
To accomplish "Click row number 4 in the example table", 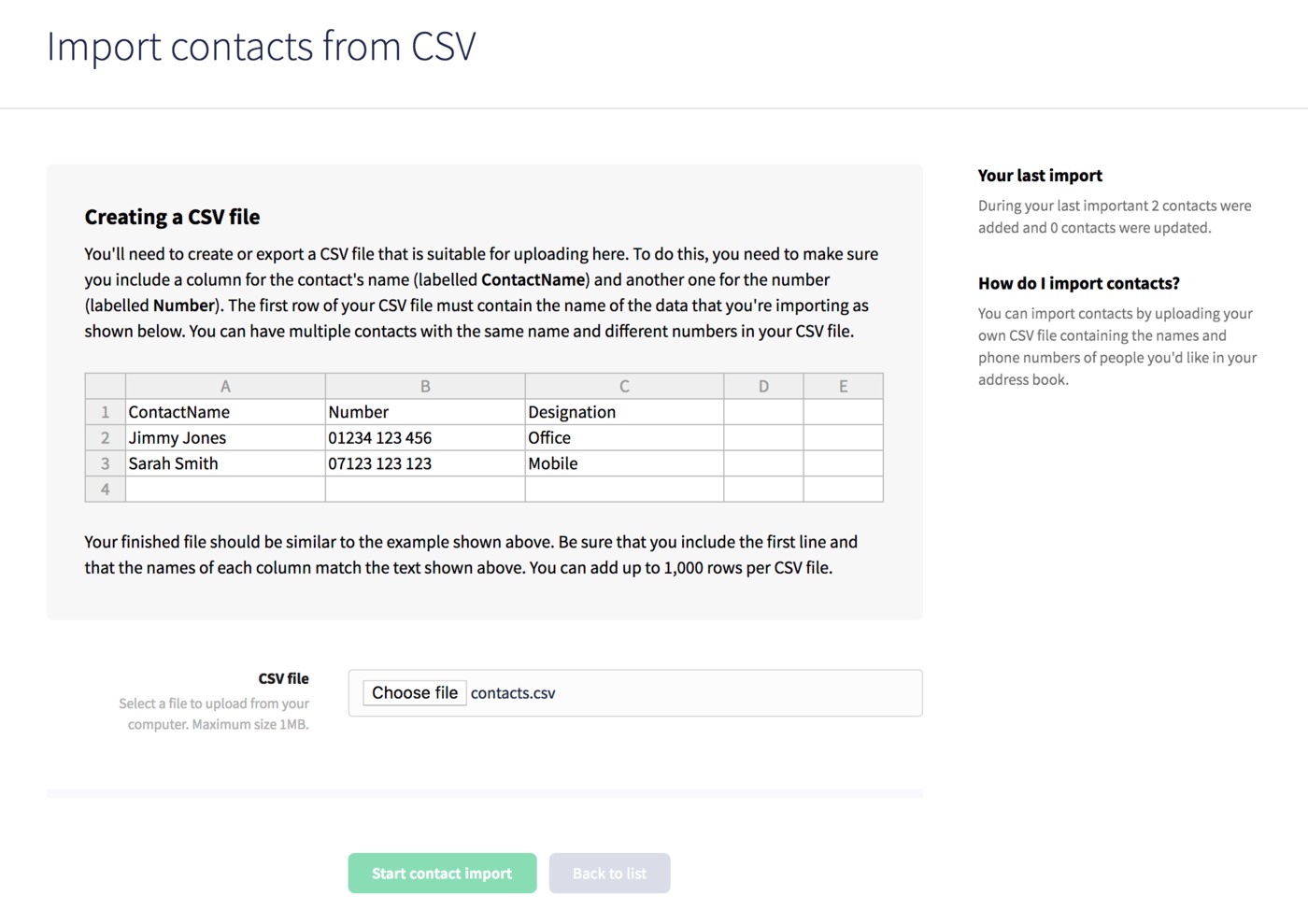I will coord(105,489).
